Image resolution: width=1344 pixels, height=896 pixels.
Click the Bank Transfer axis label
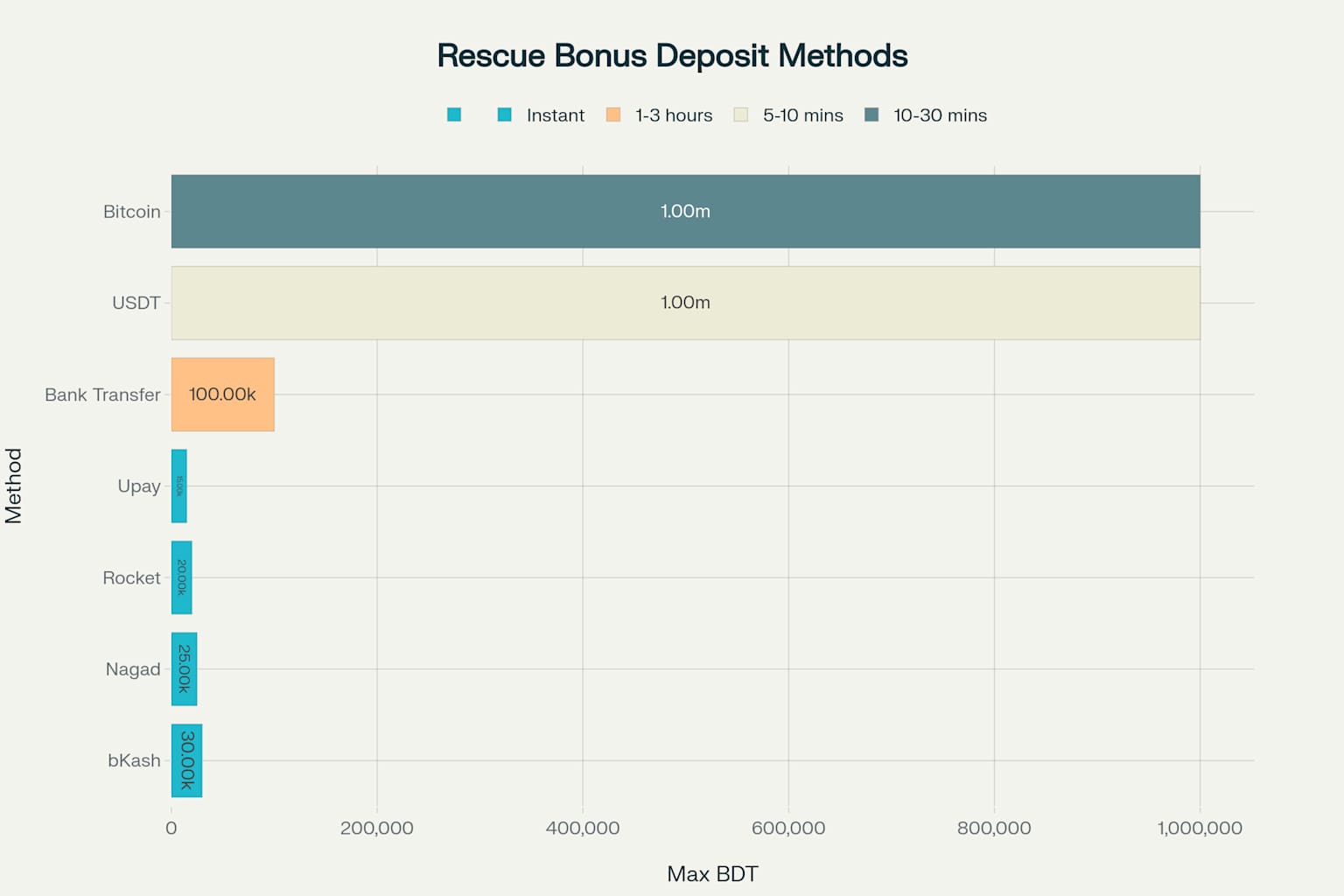pyautogui.click(x=102, y=395)
